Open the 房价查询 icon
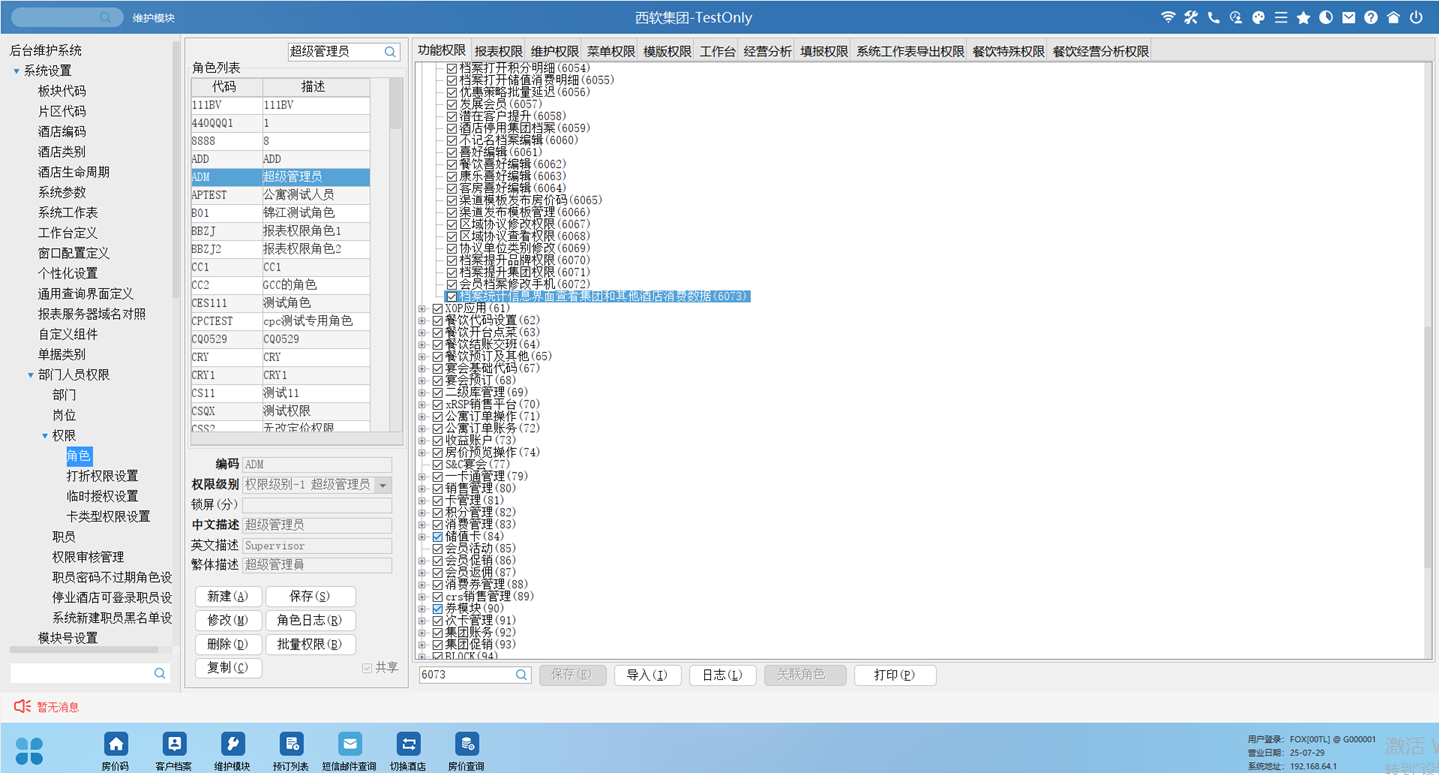1439x775 pixels. click(x=466, y=745)
